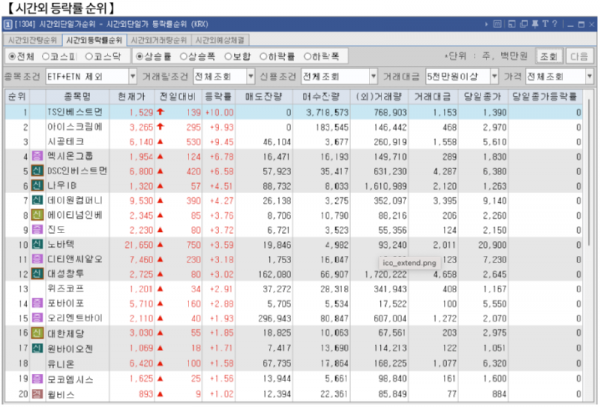
Task: Click the green badge icon beside 데이원컴퍼니
Action: point(37,200)
